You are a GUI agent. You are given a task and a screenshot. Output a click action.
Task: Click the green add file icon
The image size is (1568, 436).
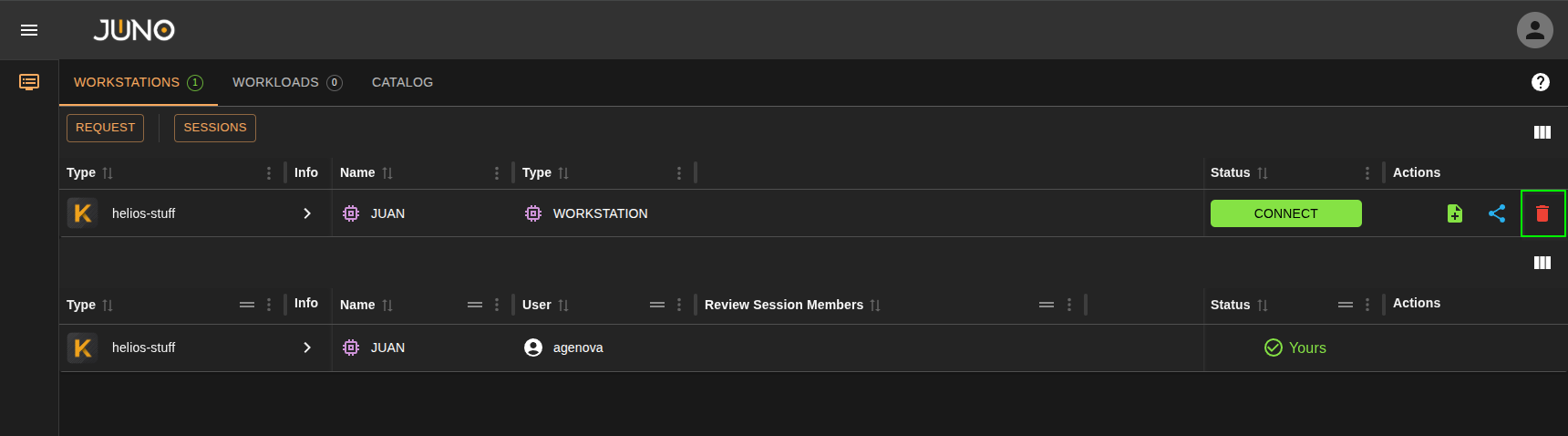(1454, 213)
